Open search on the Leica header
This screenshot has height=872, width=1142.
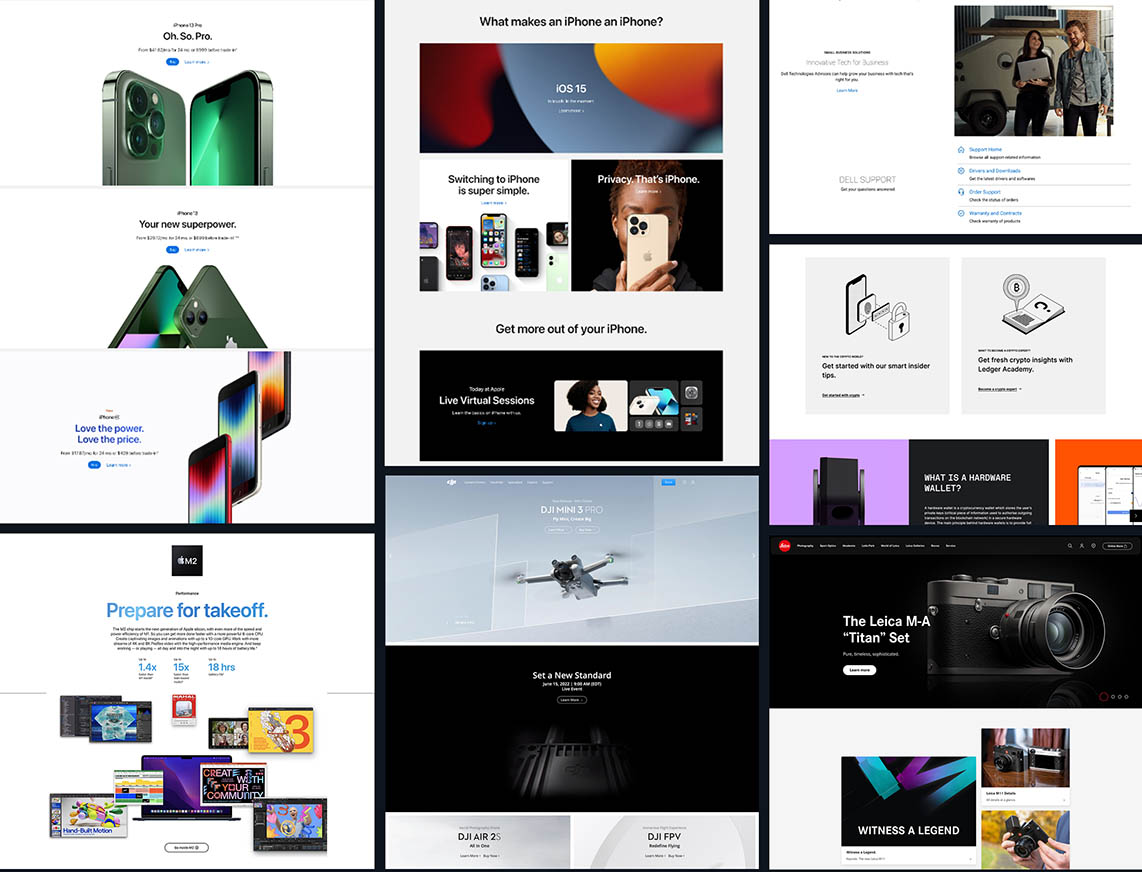(x=1070, y=546)
